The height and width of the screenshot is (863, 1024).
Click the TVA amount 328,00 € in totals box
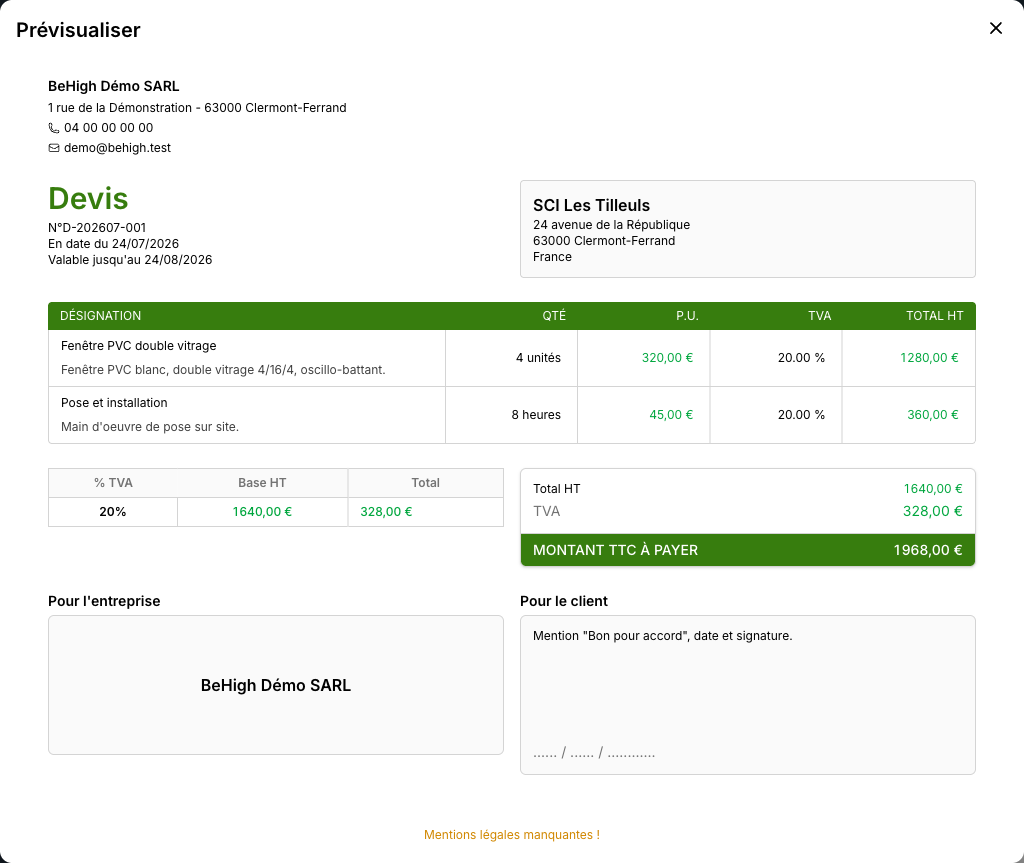click(x=933, y=511)
